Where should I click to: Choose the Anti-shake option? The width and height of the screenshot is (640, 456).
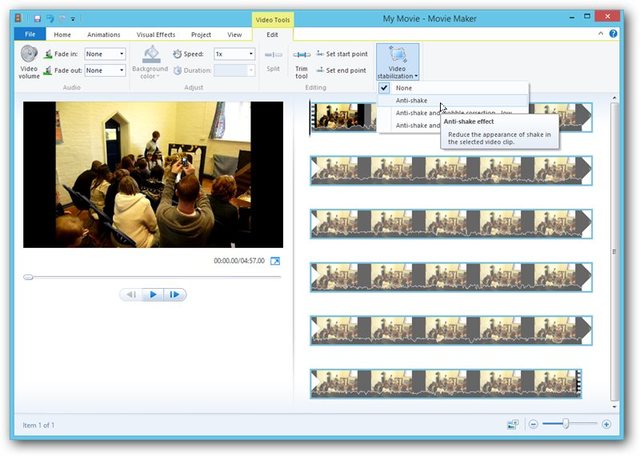[453, 100]
